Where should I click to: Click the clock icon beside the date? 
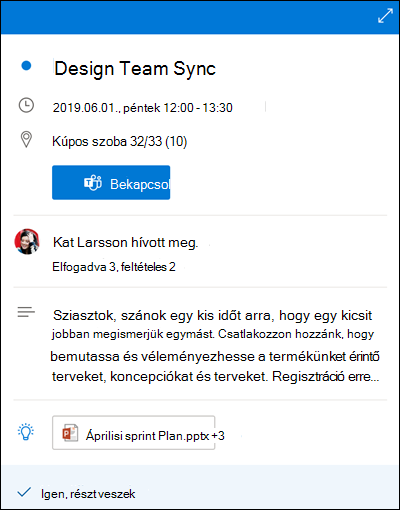[x=26, y=105]
